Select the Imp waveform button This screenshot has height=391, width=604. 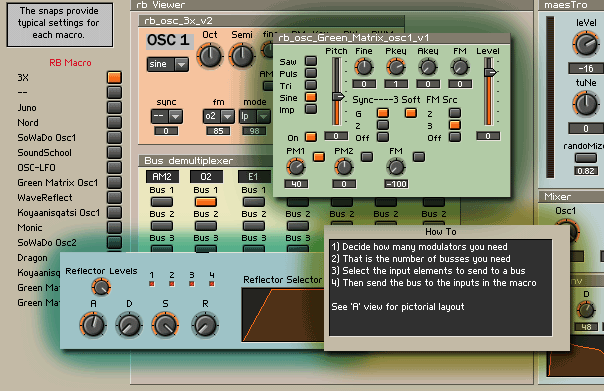[x=311, y=109]
